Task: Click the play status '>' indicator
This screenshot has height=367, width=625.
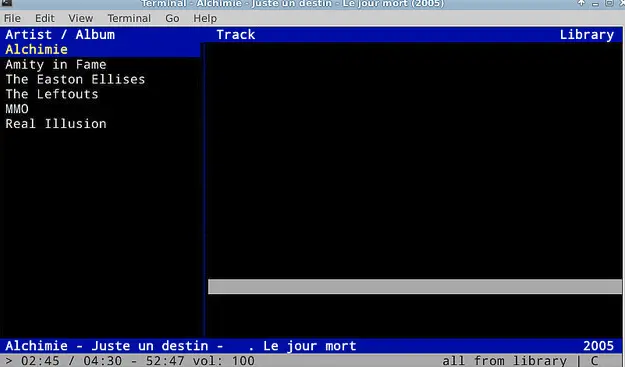Action: [x=9, y=361]
